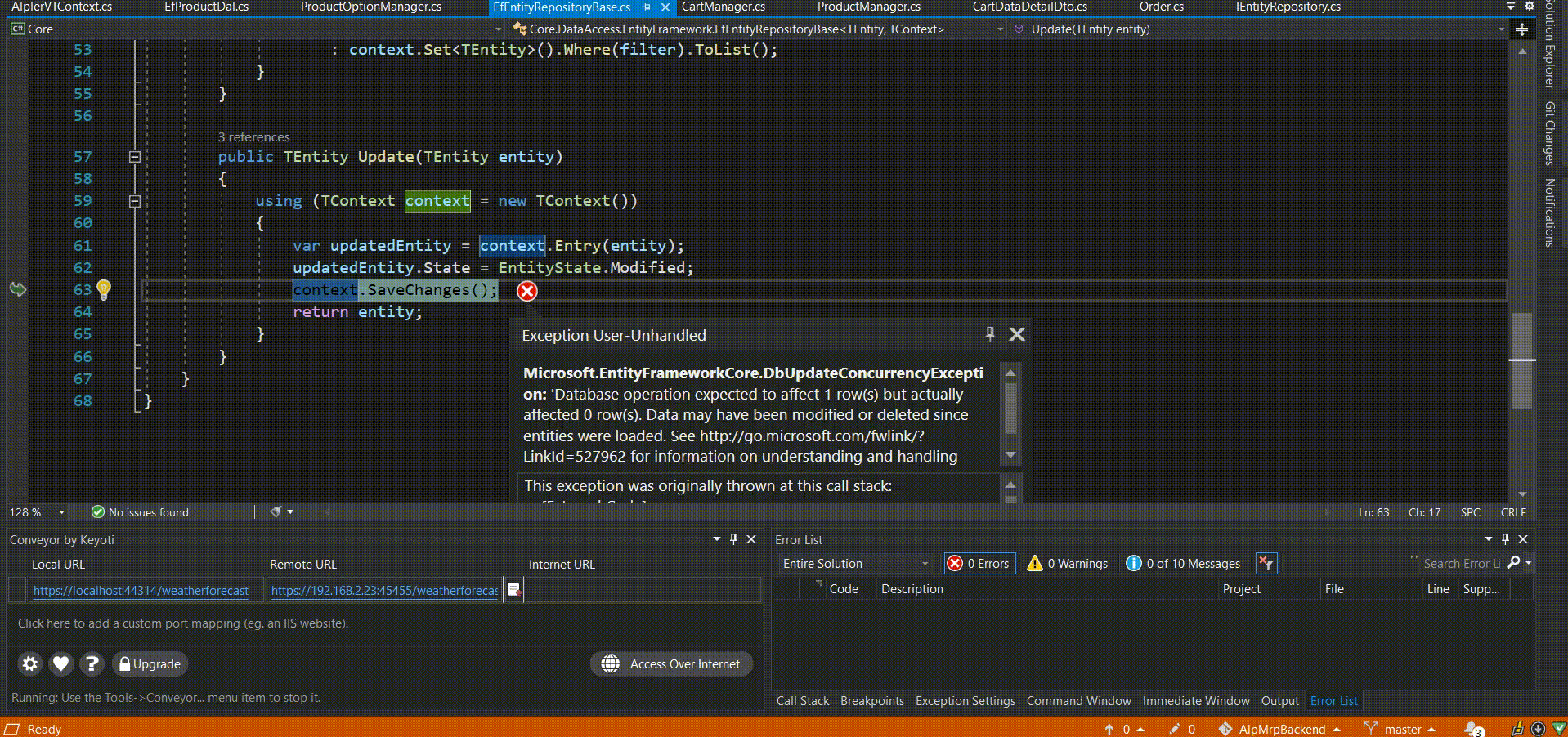Open the Git Changes side tab
1568x737 pixels.
tap(1550, 132)
